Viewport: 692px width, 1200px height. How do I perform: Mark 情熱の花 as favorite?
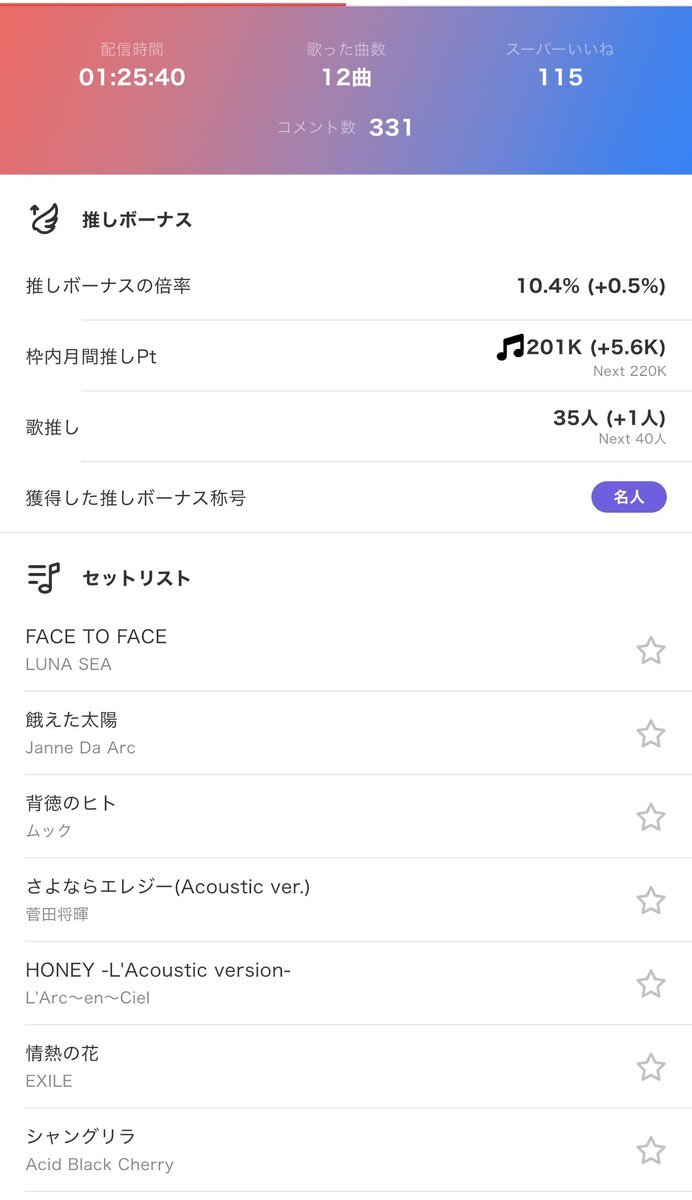[651, 1067]
